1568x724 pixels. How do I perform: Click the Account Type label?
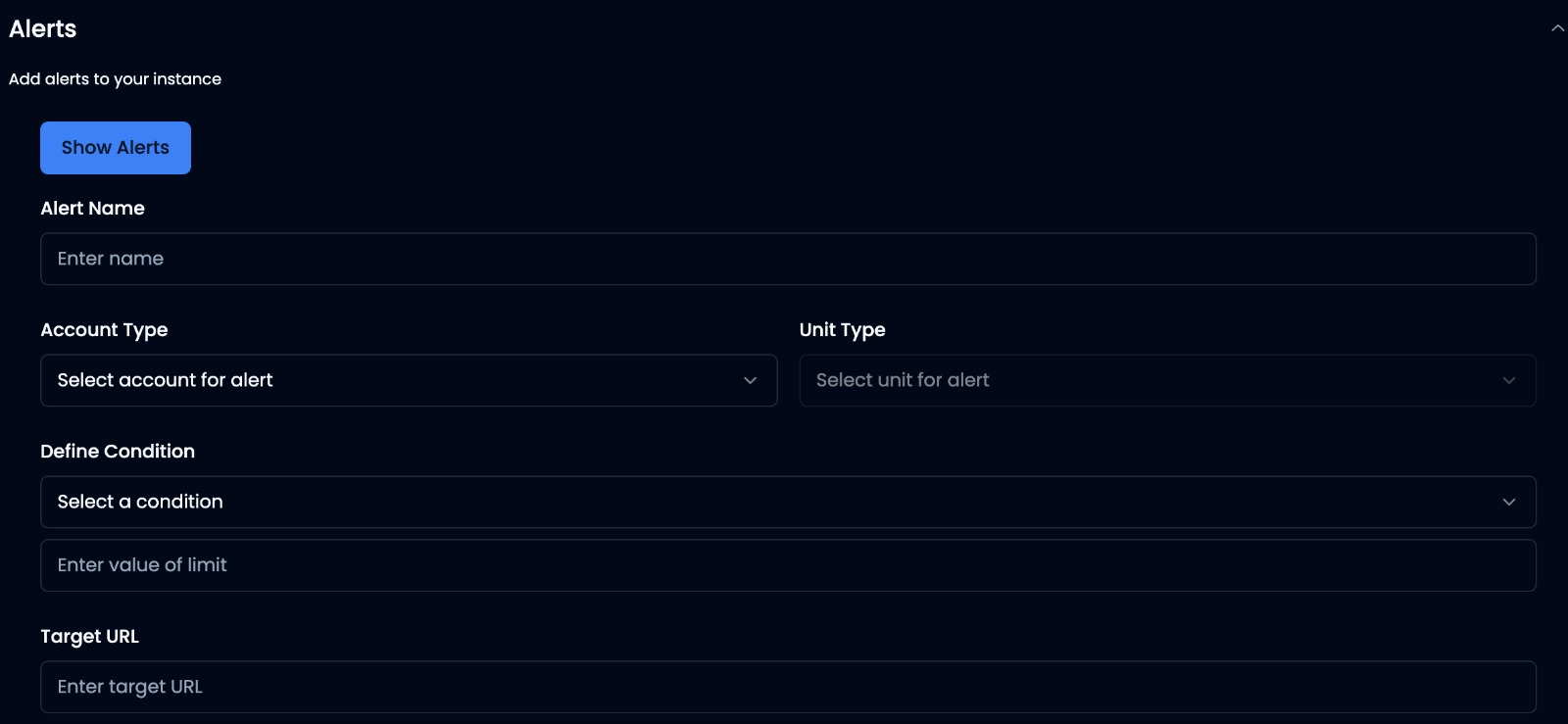pos(104,330)
